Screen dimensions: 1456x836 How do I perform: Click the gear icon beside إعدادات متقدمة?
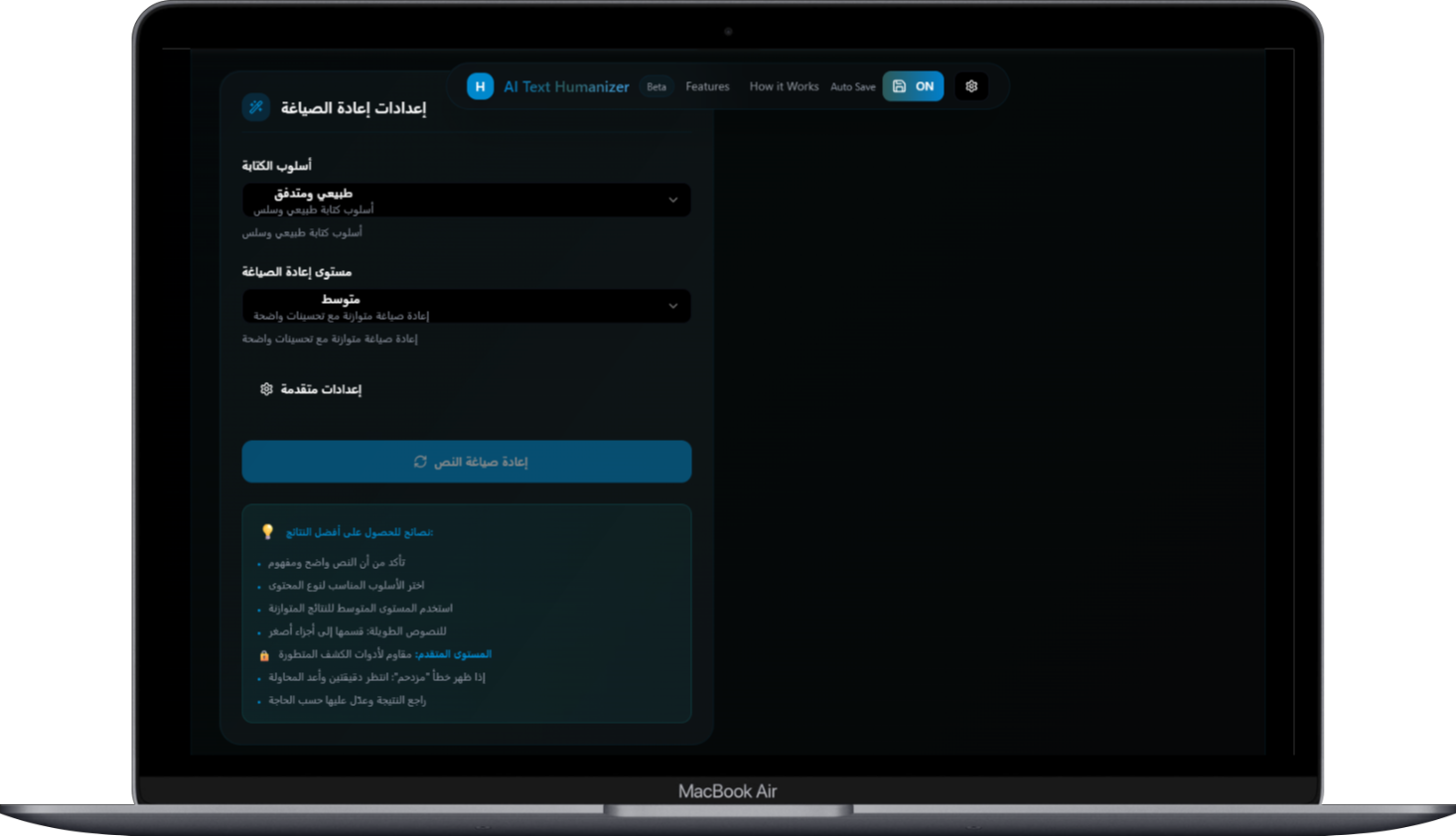click(266, 389)
